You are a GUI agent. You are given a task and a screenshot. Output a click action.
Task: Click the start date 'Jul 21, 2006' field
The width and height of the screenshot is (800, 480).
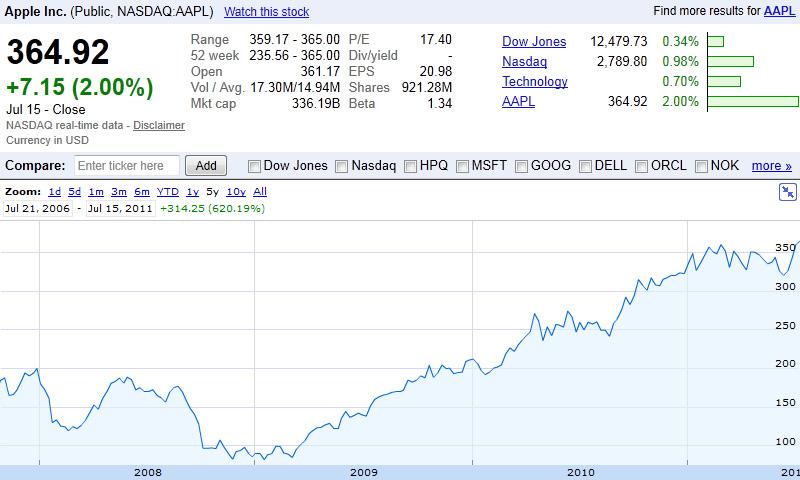click(38, 209)
